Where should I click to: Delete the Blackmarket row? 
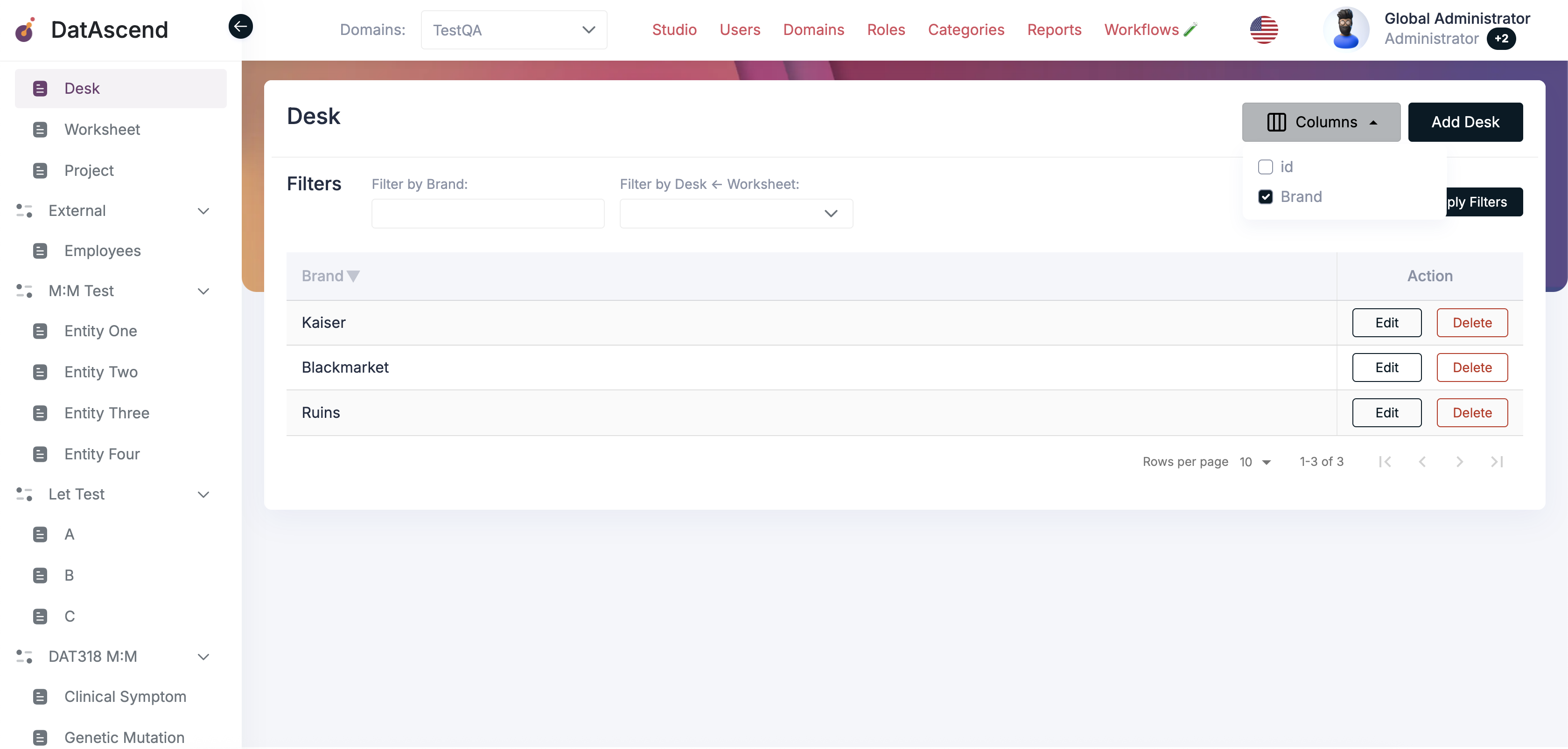(x=1471, y=368)
